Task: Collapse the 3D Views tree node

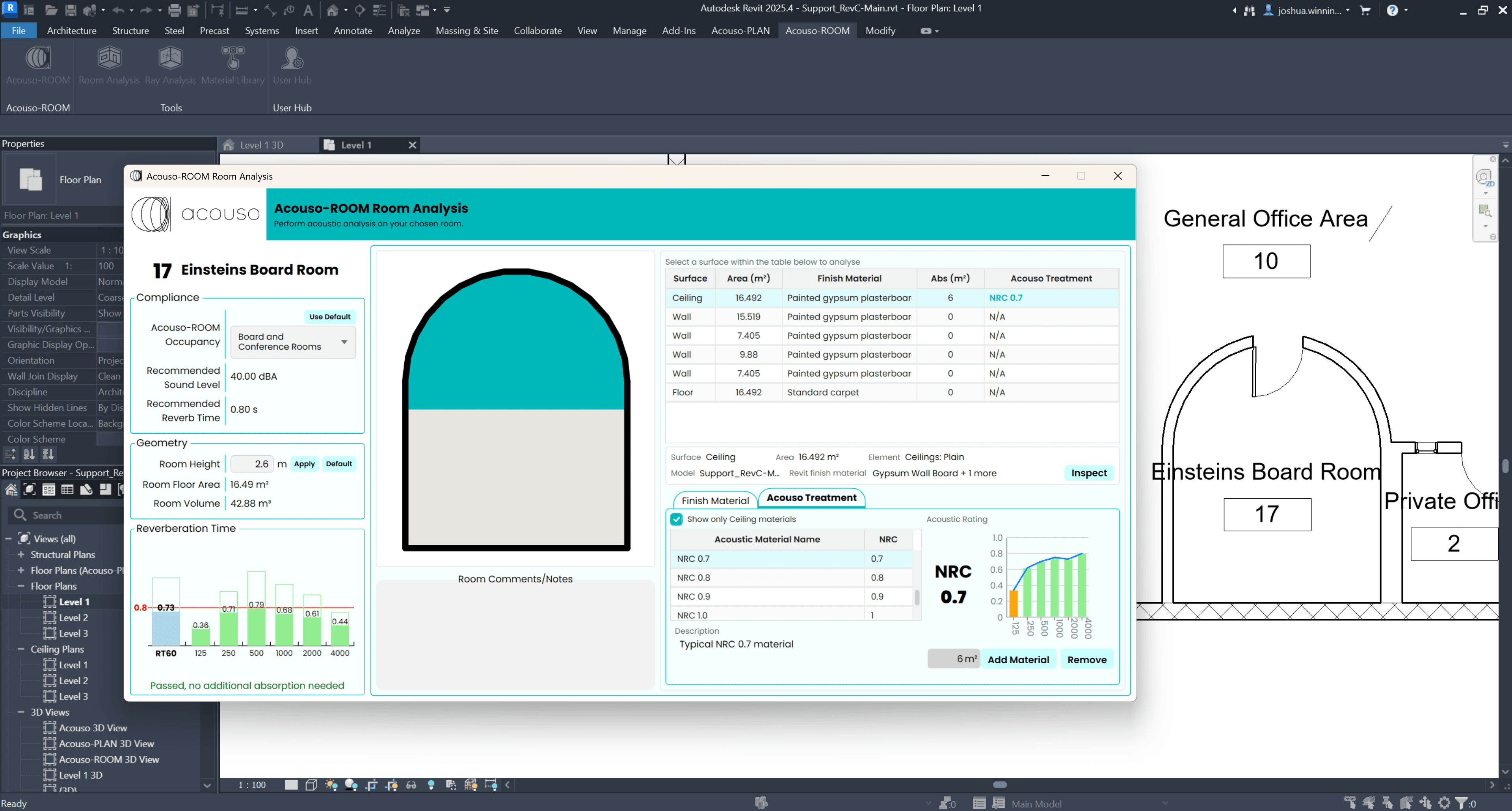Action: pos(21,712)
